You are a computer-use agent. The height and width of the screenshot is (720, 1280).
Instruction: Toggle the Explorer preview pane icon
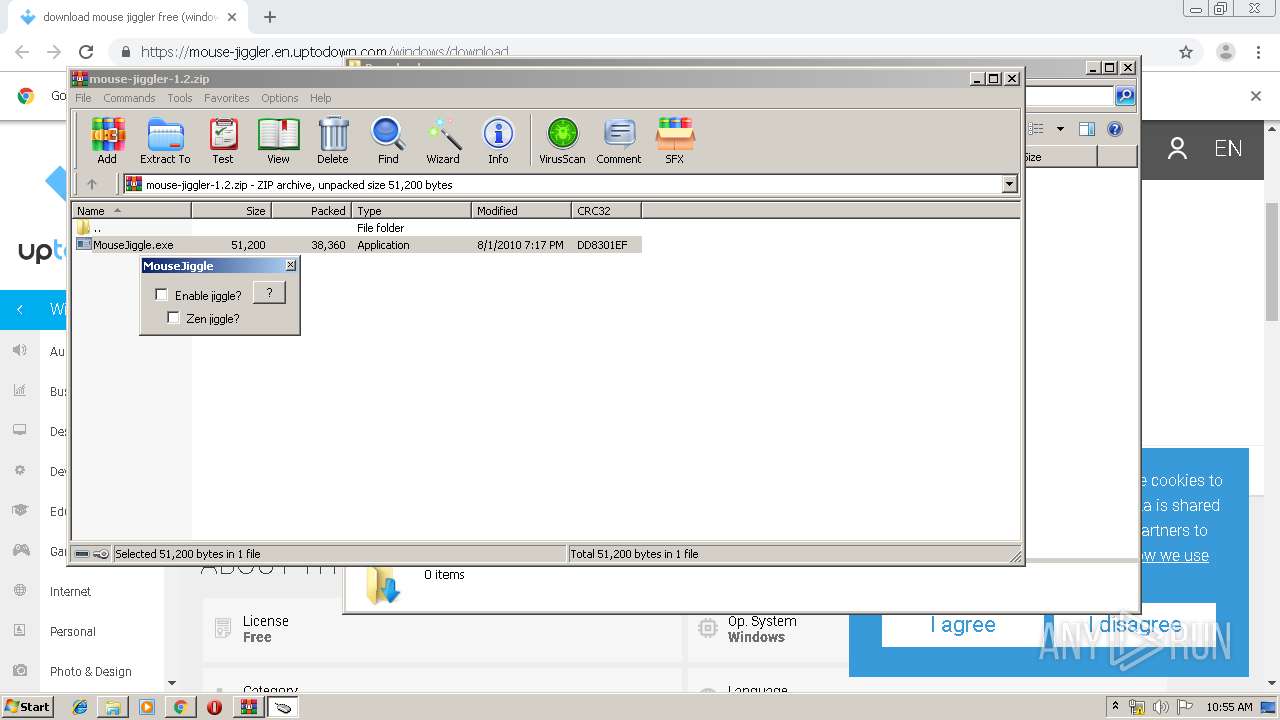[1087, 129]
